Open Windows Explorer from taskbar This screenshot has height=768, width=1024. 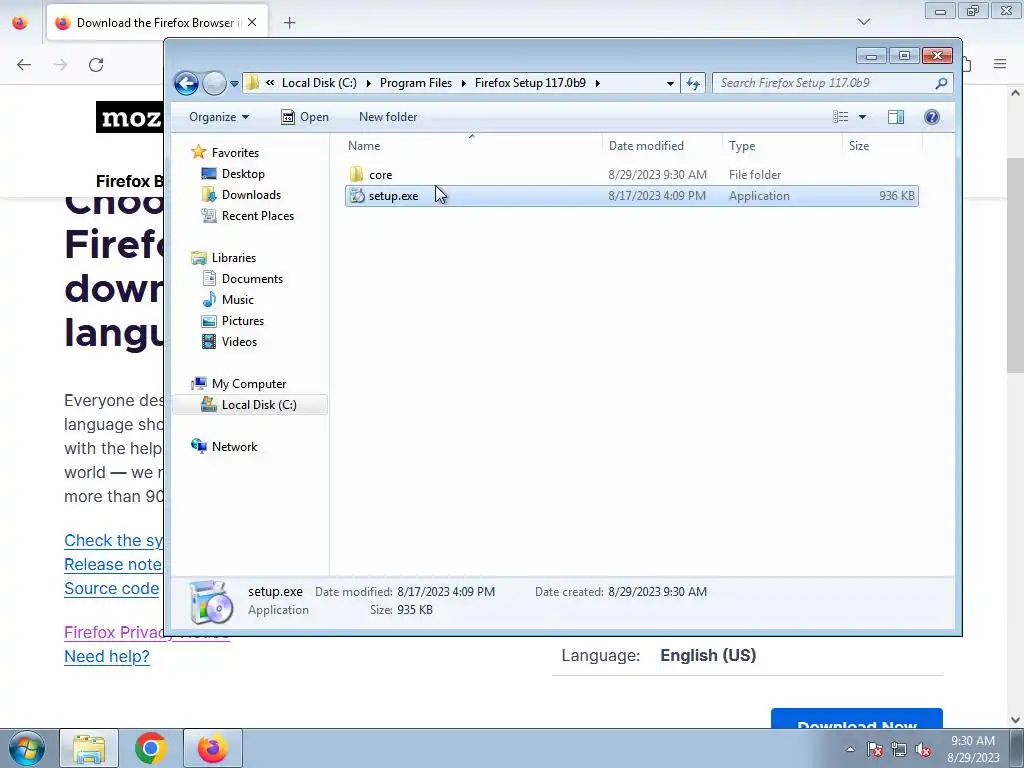[89, 748]
